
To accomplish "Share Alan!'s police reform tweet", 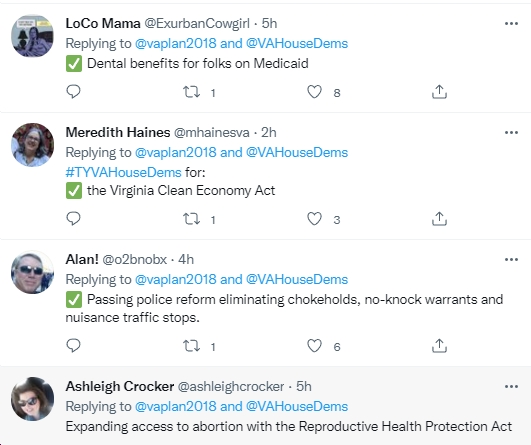I will [439, 346].
